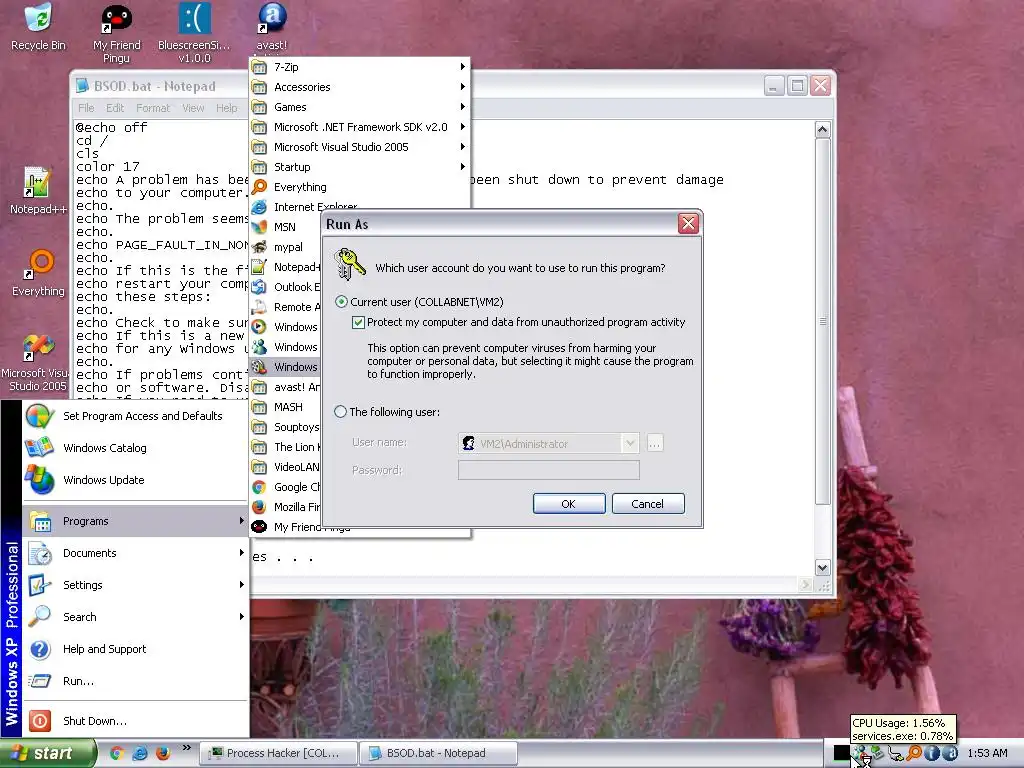Uncheck Protect my computer from unauthorized activity
The image size is (1024, 768).
coord(358,322)
